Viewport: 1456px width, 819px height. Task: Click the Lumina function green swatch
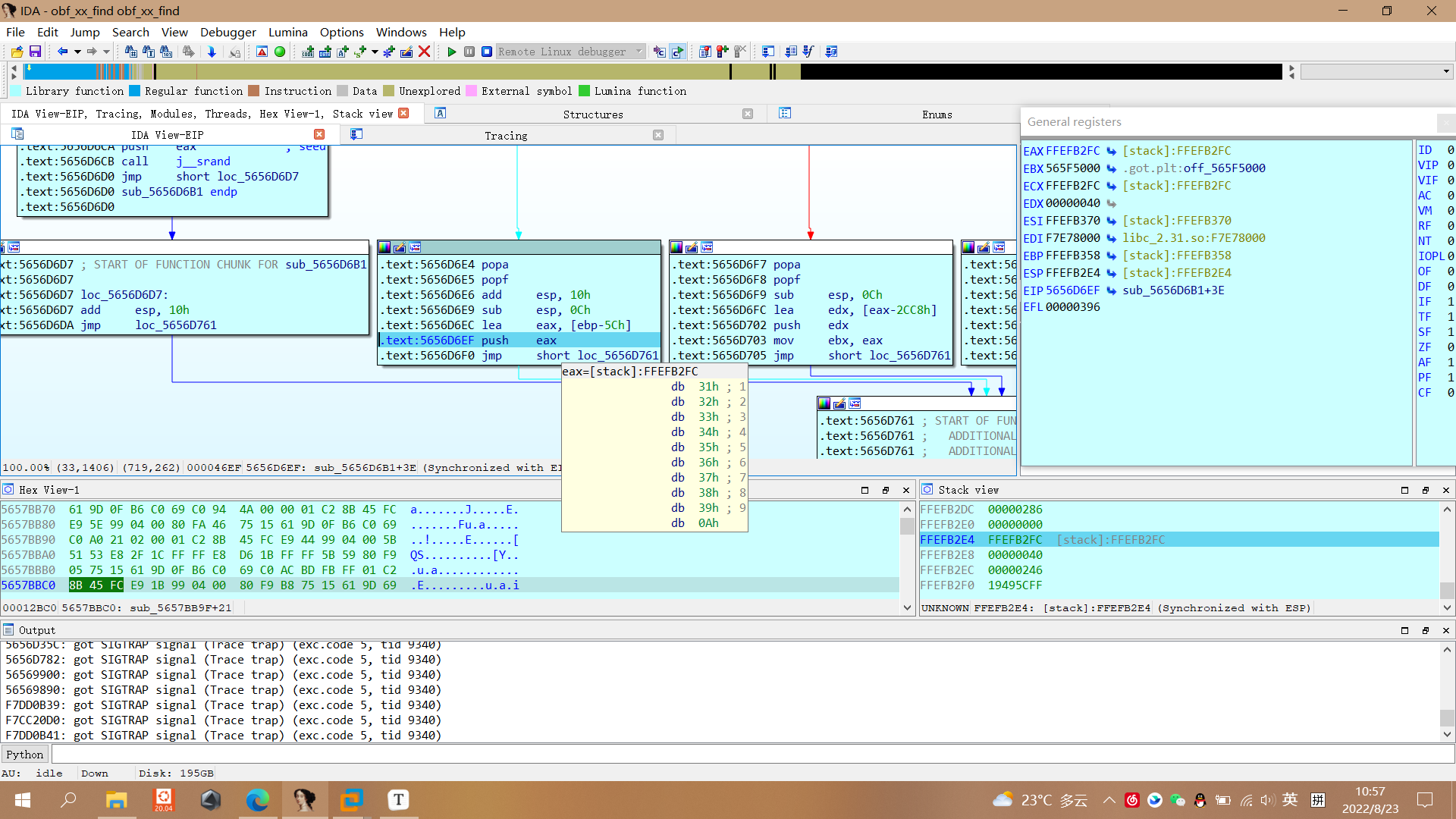(585, 91)
